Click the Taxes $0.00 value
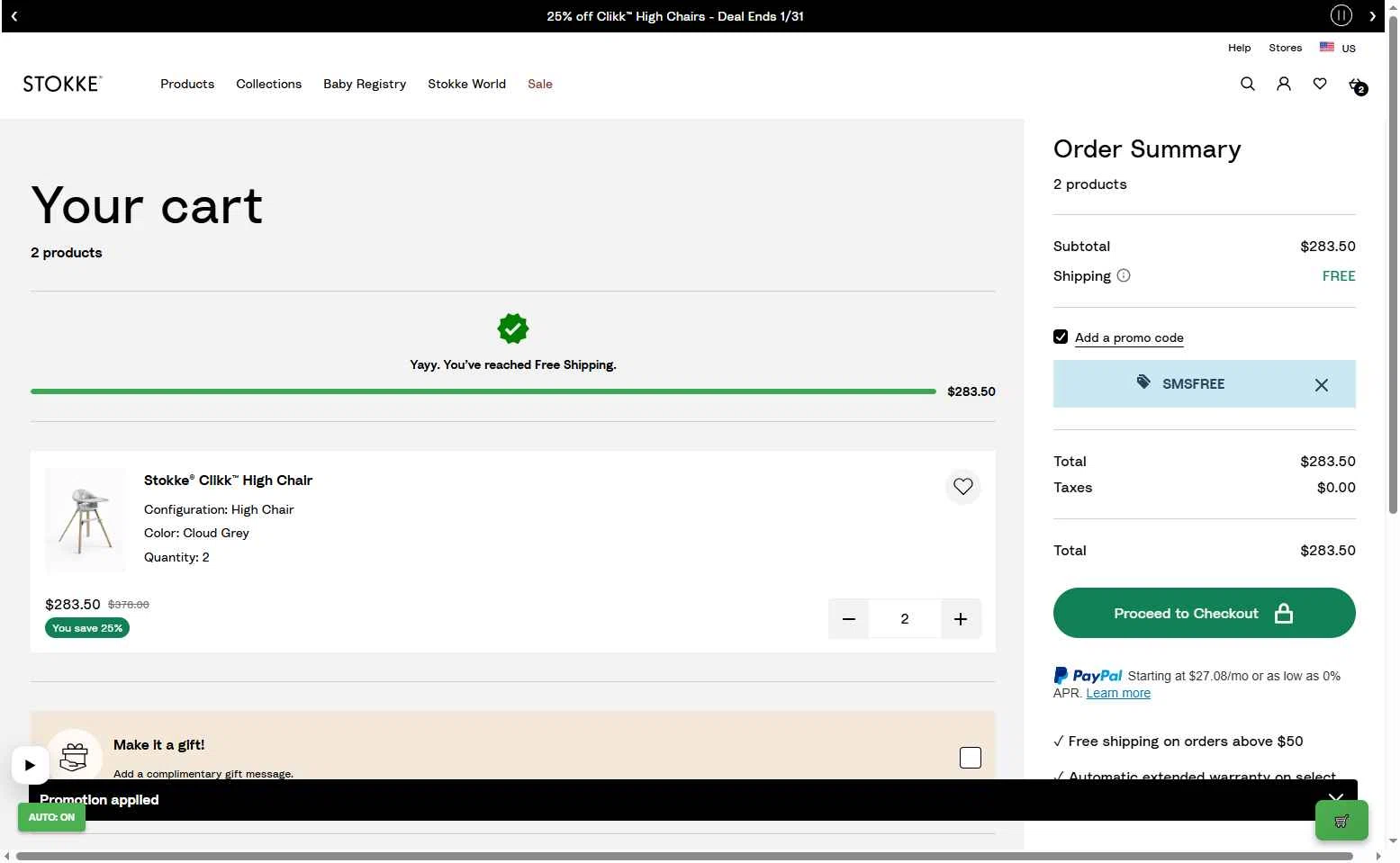The image size is (1400, 863). (x=1336, y=488)
